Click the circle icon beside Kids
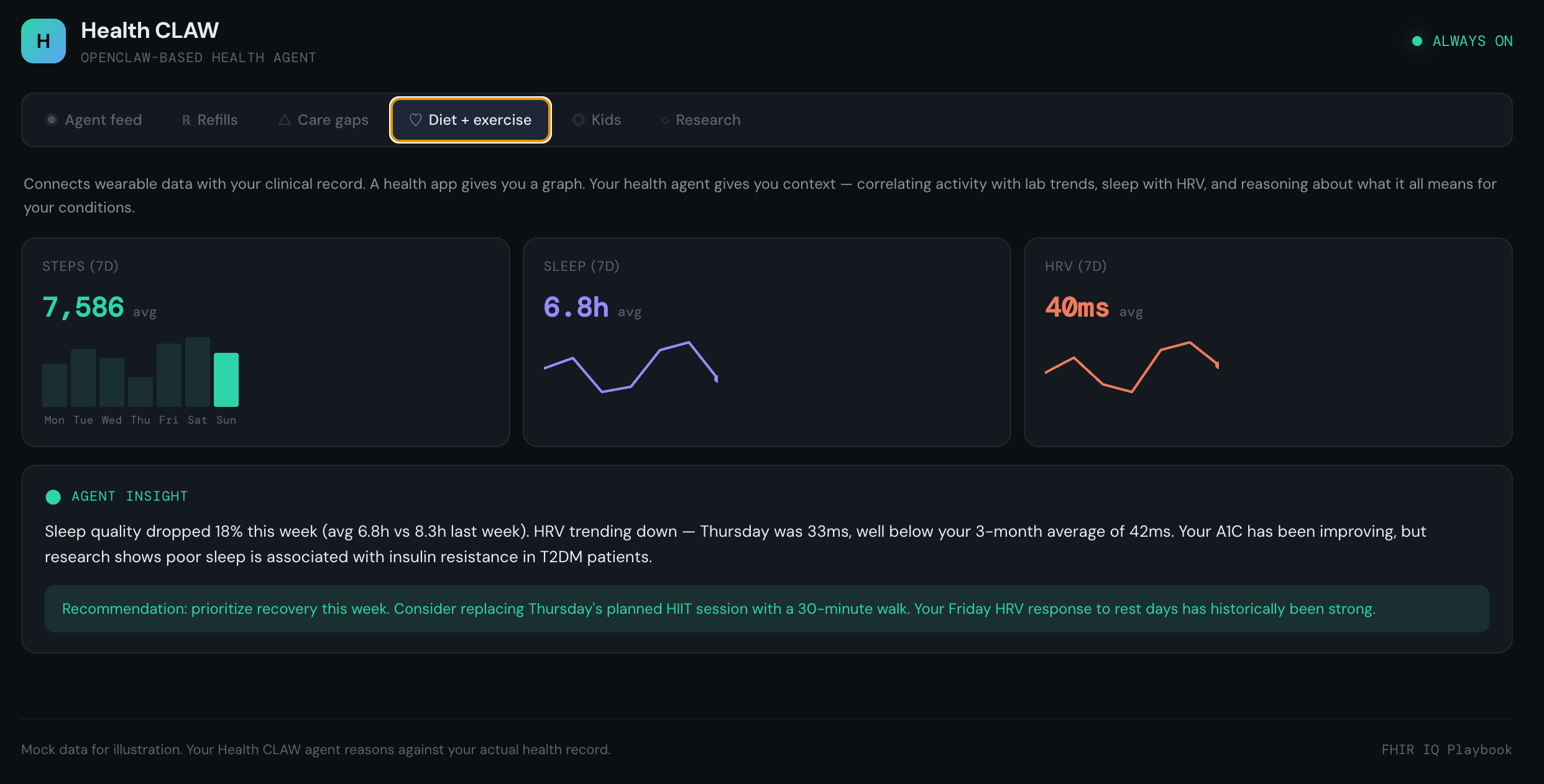 578,120
